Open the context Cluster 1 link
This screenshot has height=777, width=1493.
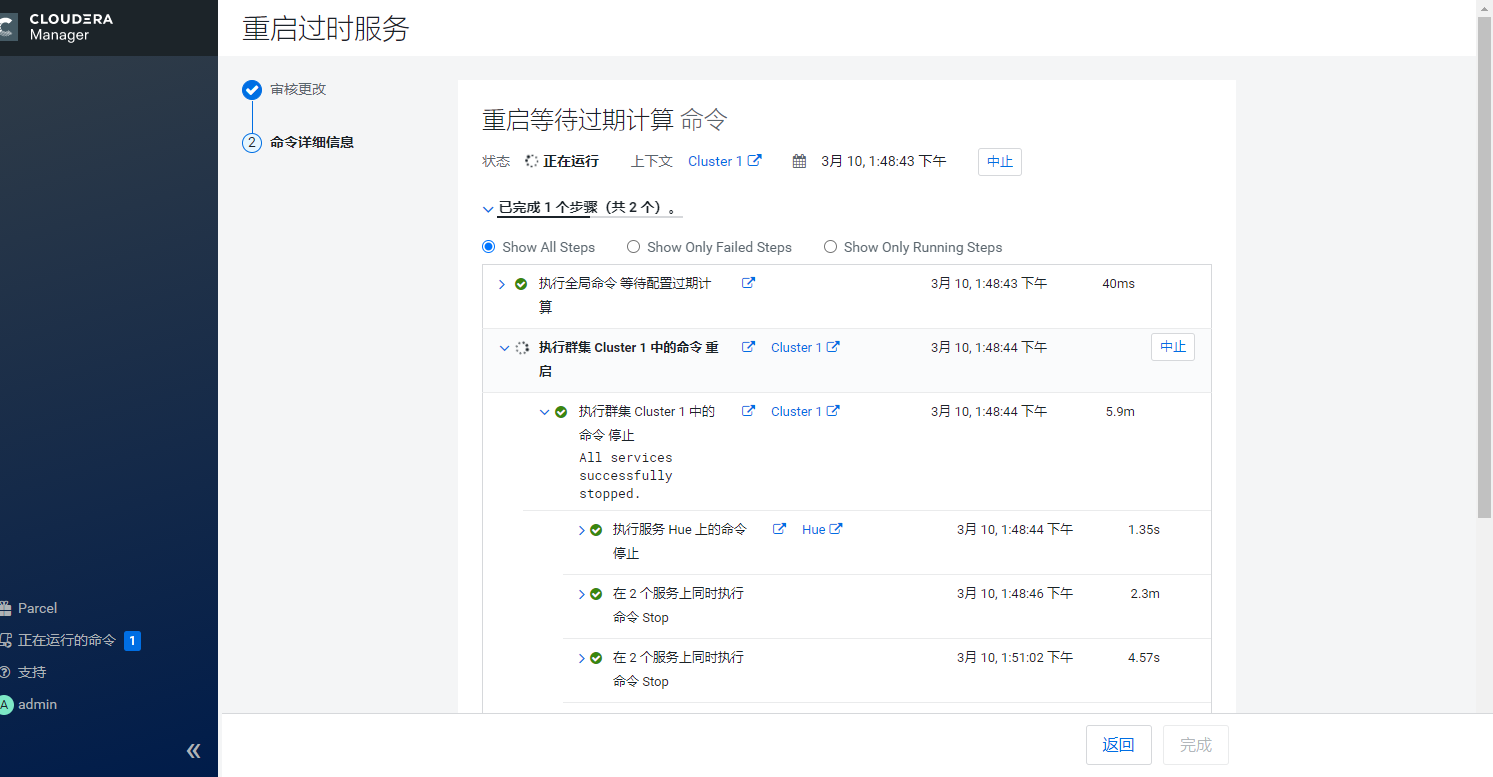click(x=715, y=161)
